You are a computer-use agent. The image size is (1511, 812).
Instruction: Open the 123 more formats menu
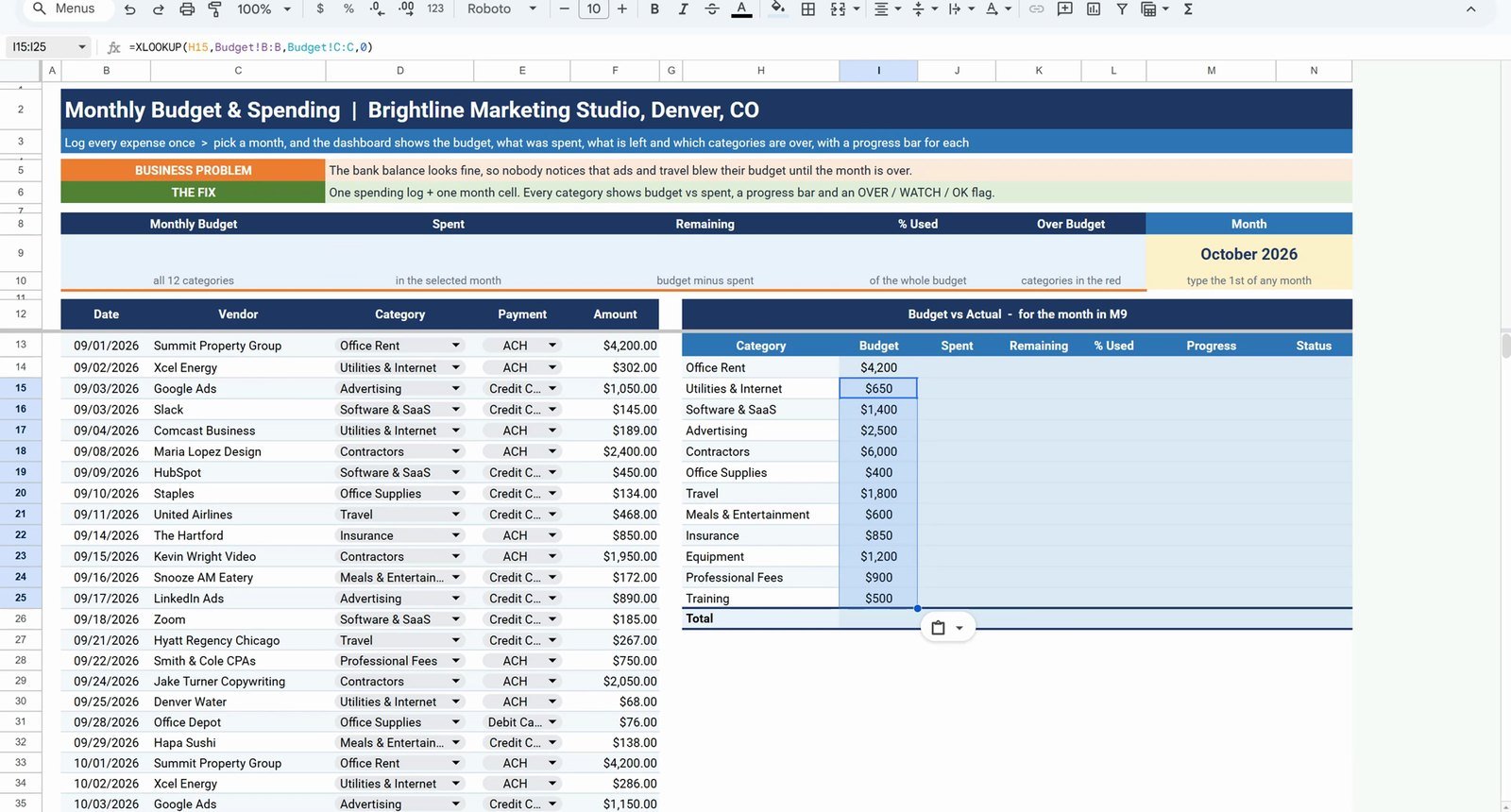pos(435,9)
